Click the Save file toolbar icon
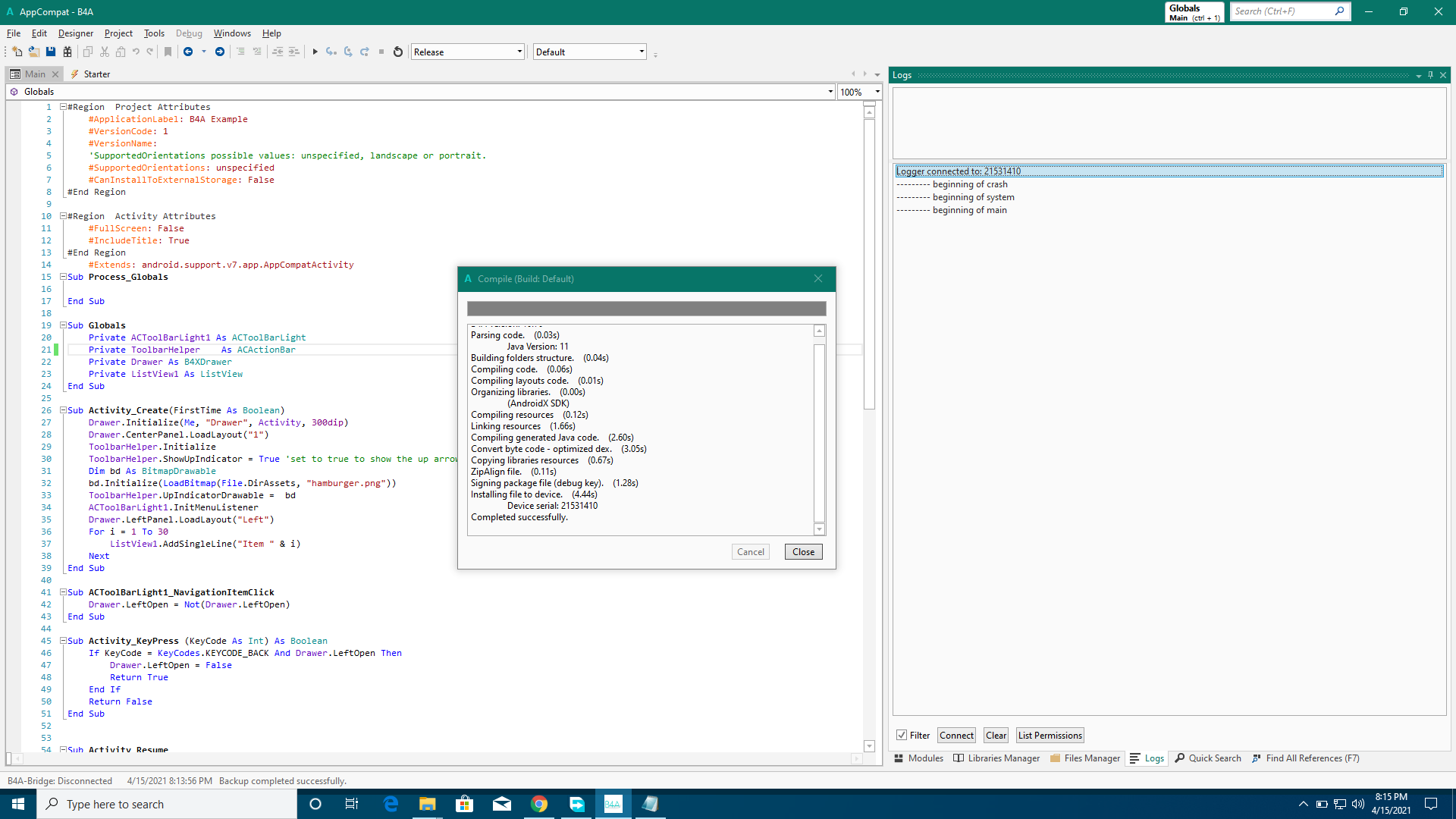The image size is (1456, 819). 51,52
